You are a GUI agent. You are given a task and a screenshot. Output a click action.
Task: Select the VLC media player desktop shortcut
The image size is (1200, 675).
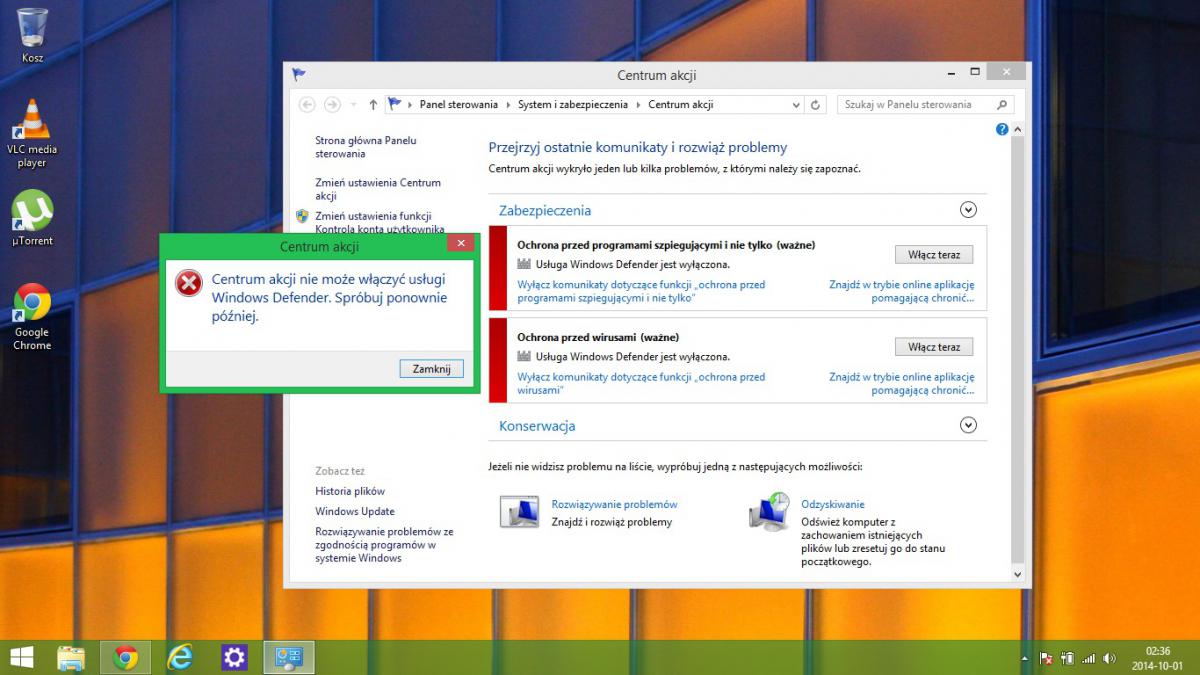[x=32, y=133]
